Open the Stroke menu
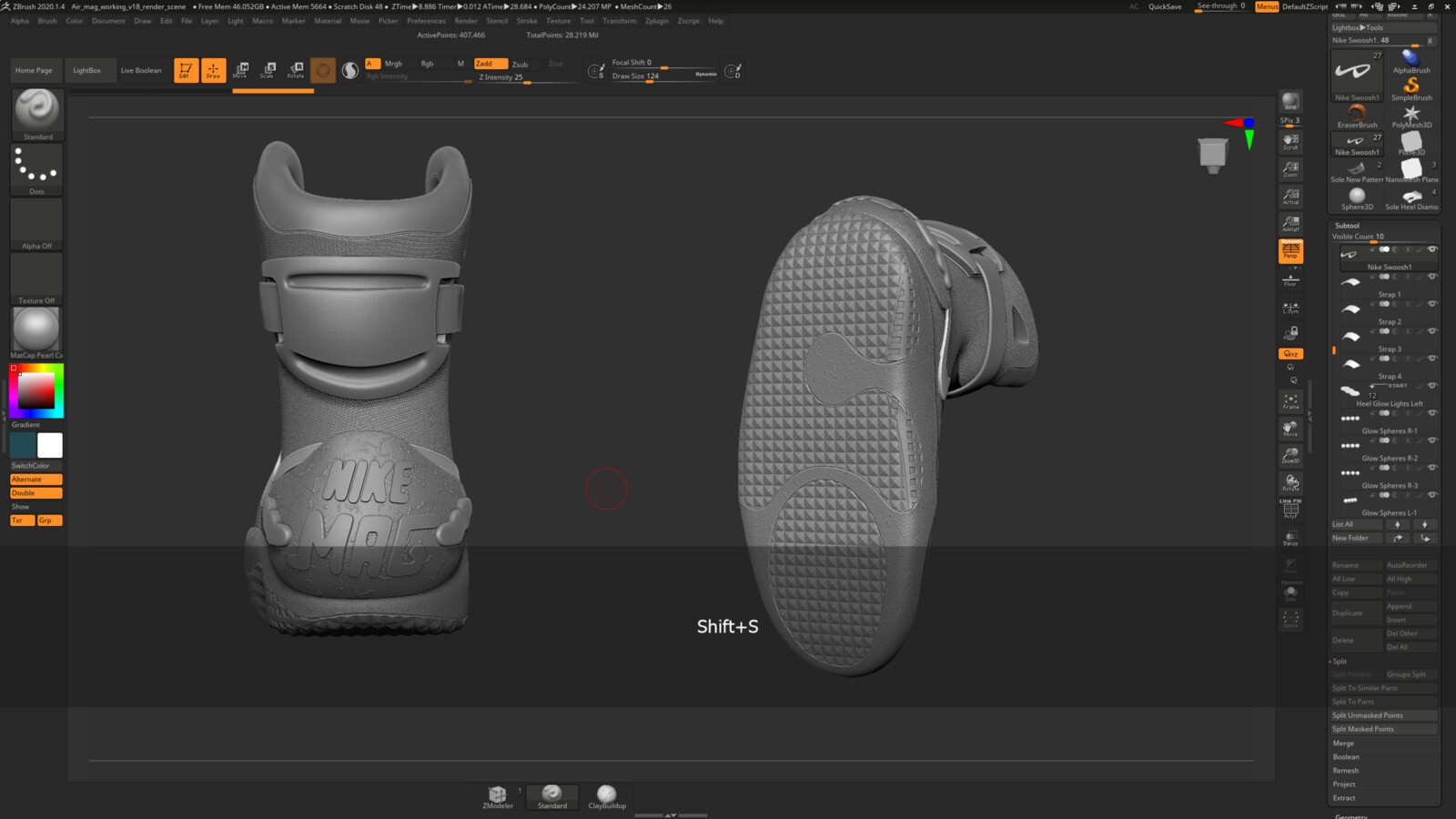This screenshot has width=1456, height=819. tap(527, 21)
